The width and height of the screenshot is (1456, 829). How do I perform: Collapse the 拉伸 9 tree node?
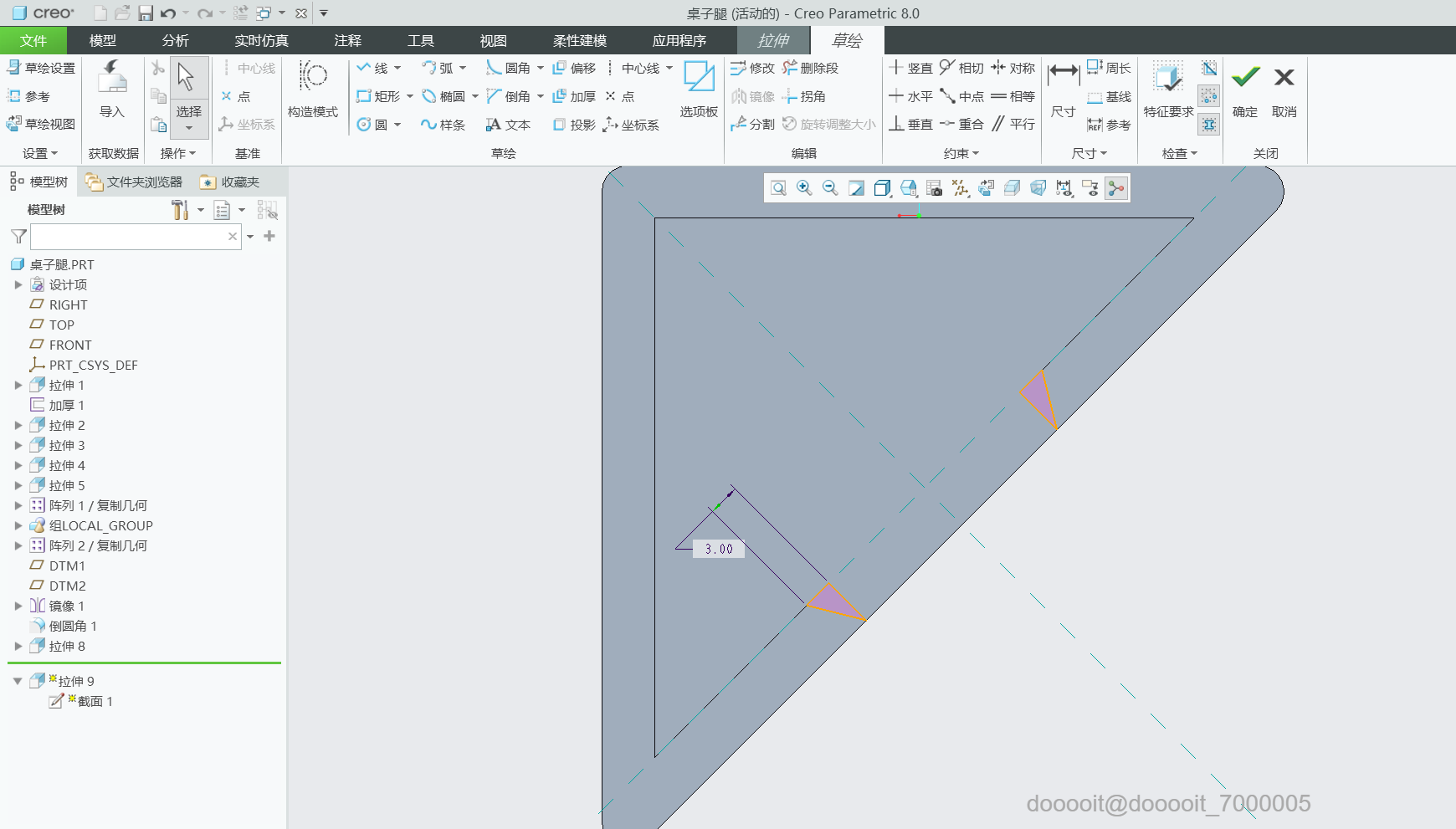click(18, 682)
